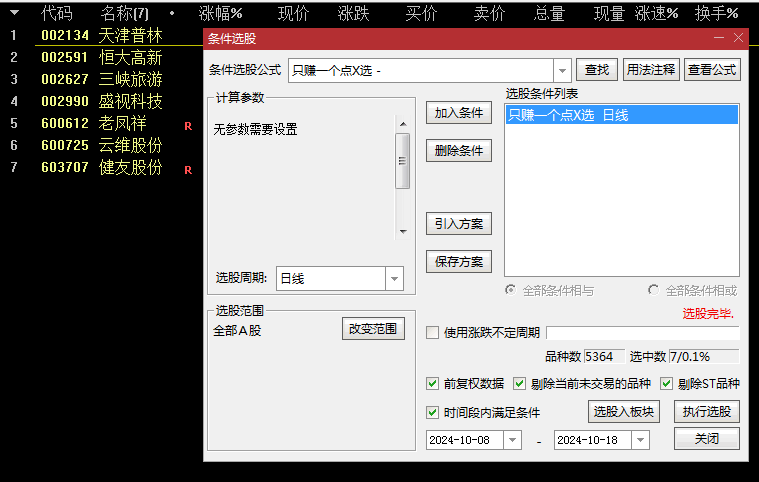759x482 pixels.
Task: Click the 品种数 value 5364
Action: 604,357
